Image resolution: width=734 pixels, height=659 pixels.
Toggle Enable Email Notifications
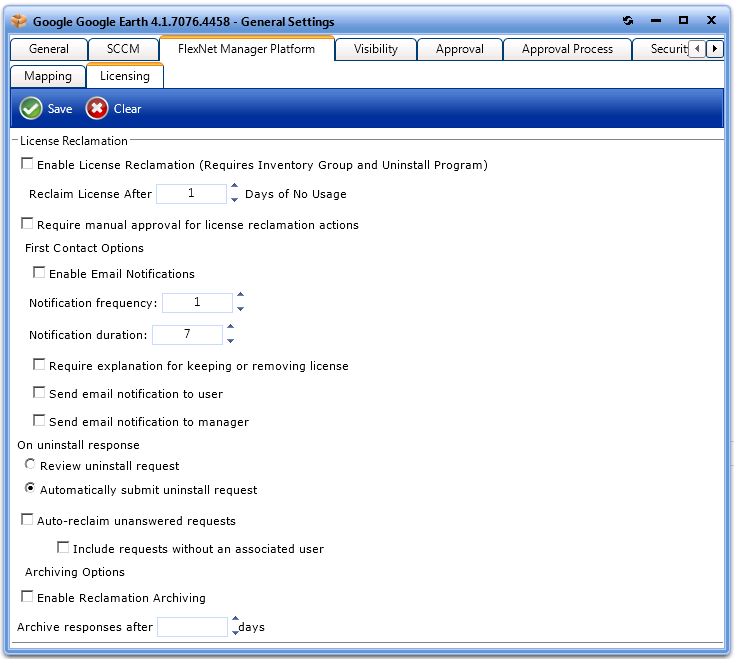pyautogui.click(x=39, y=272)
